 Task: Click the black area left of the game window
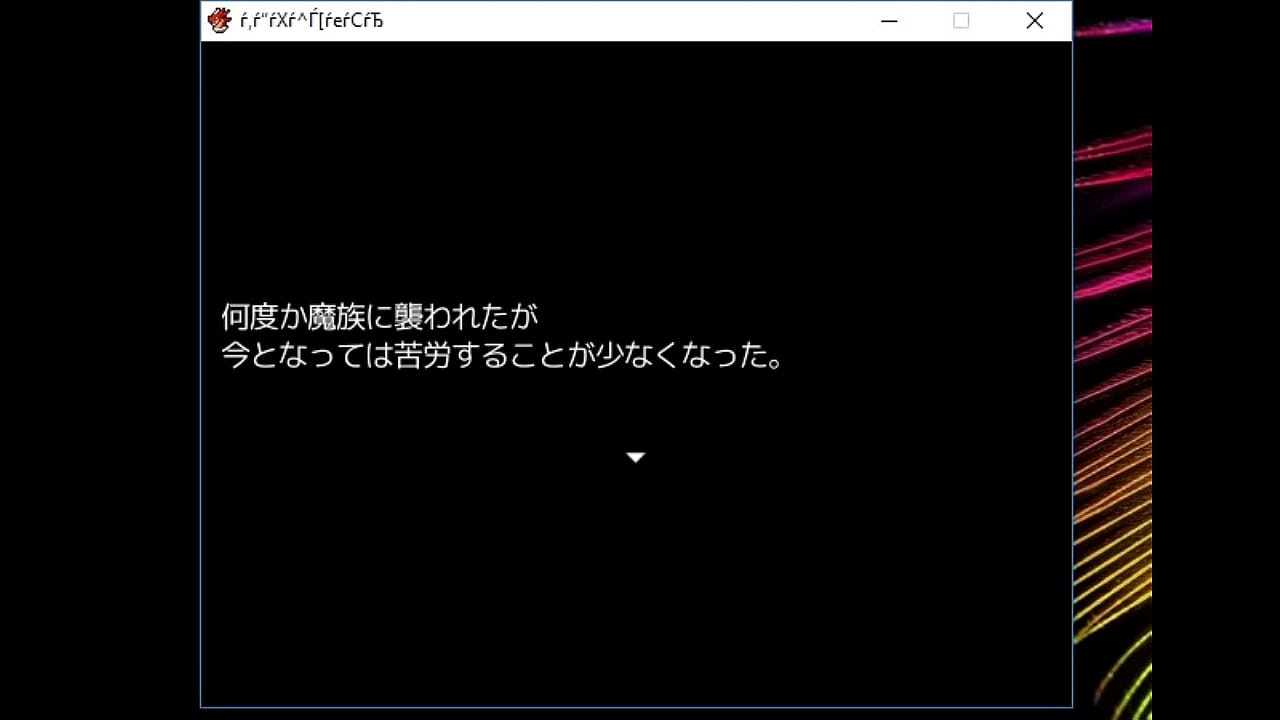point(100,360)
